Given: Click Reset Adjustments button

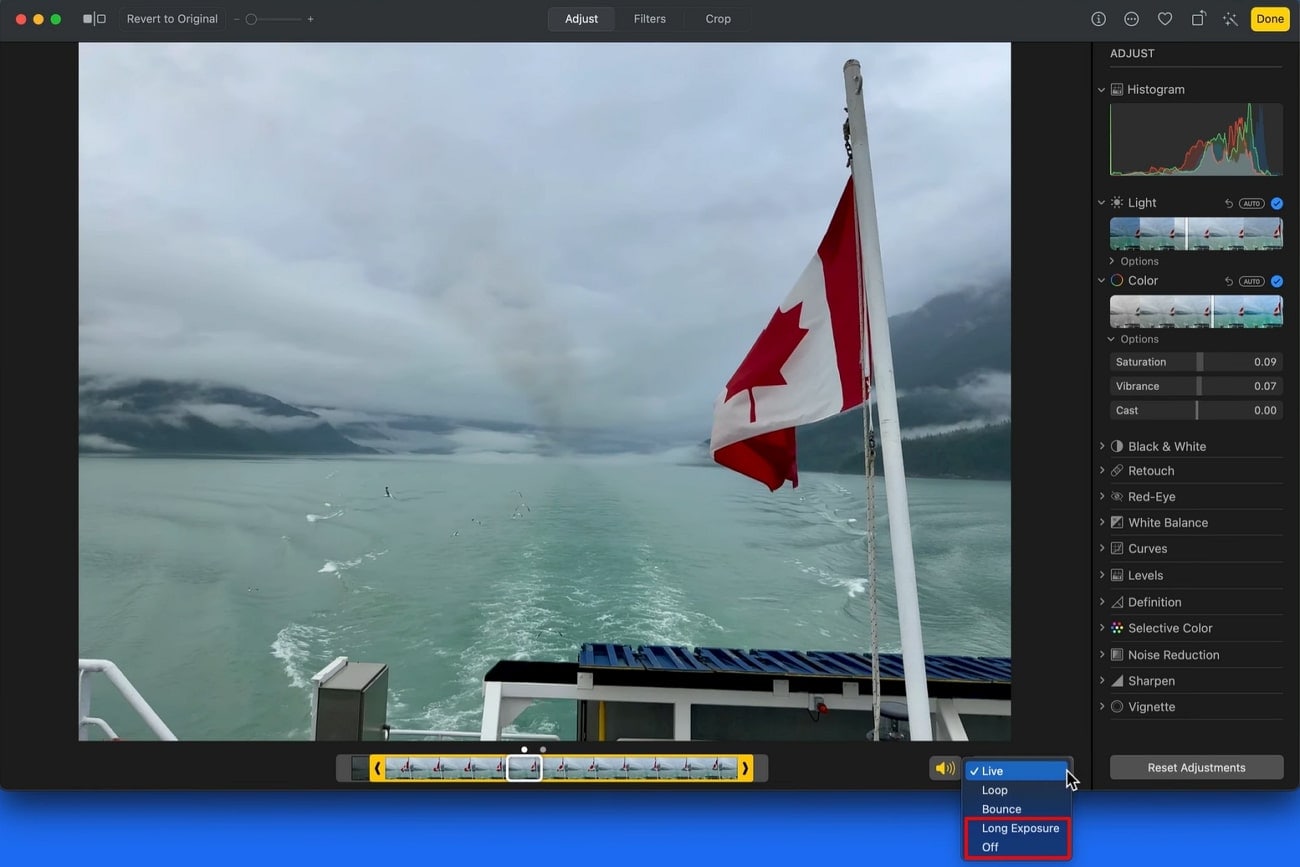Looking at the screenshot, I should coord(1196,768).
